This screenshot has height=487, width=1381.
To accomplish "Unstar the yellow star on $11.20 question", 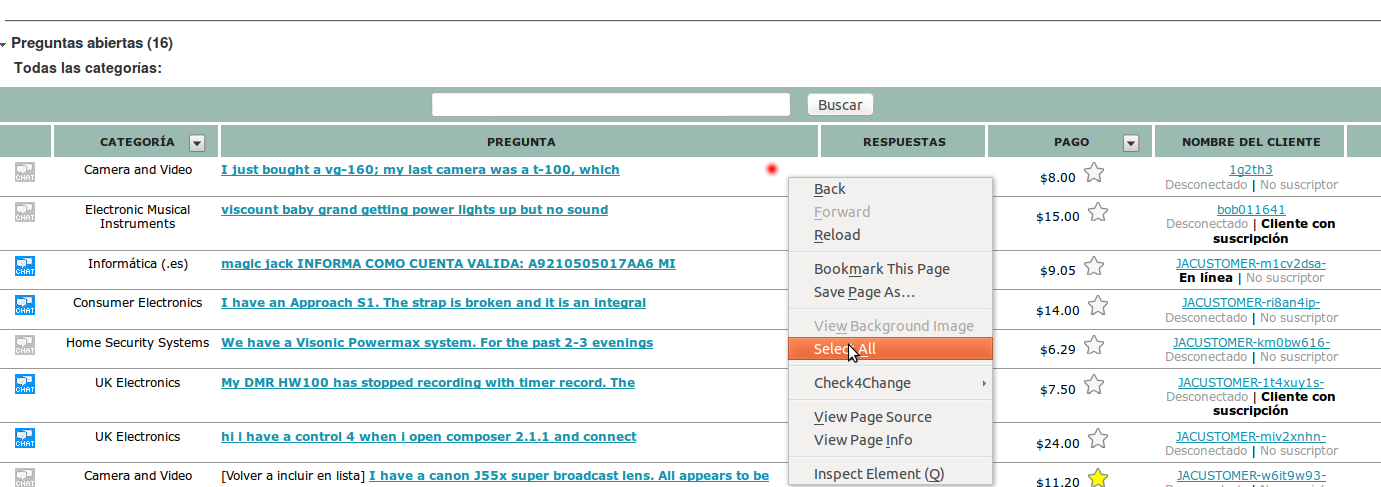I will pyautogui.click(x=1098, y=478).
